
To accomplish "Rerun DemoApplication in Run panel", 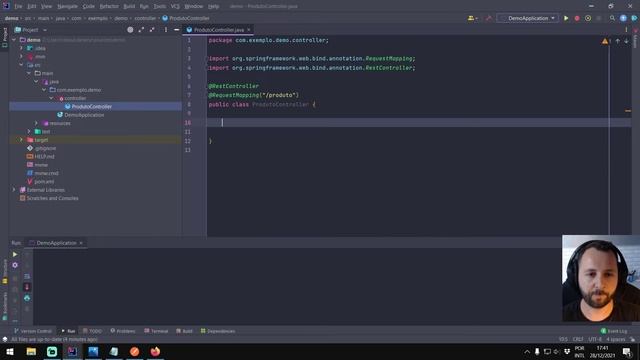I will [15, 254].
